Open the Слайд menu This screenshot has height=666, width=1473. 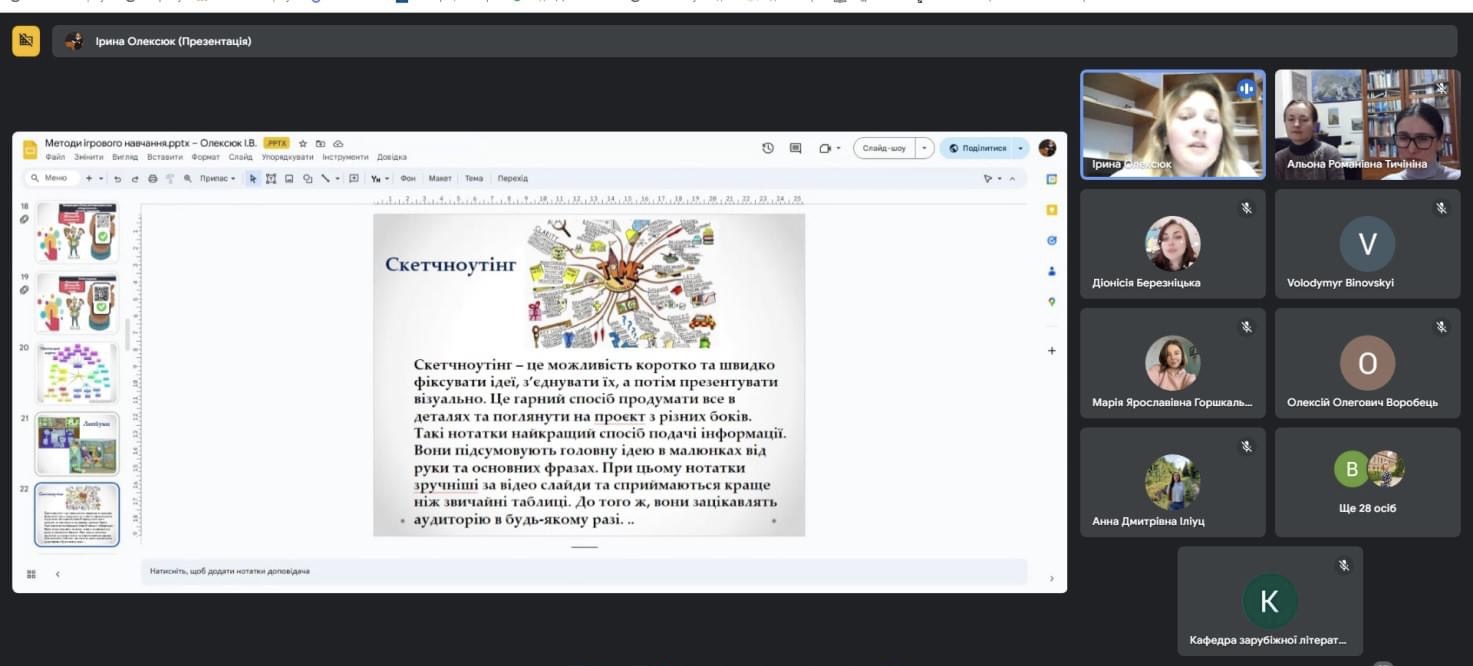click(240, 157)
